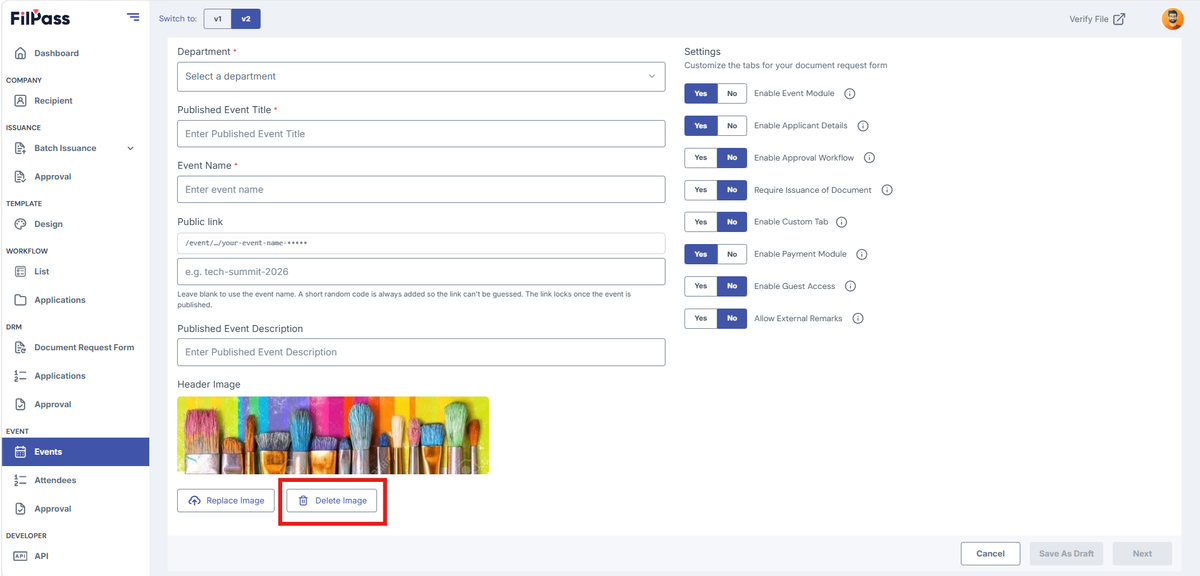Image resolution: width=1200 pixels, height=576 pixels.
Task: Show info for Enable Guest Access
Action: [850, 286]
